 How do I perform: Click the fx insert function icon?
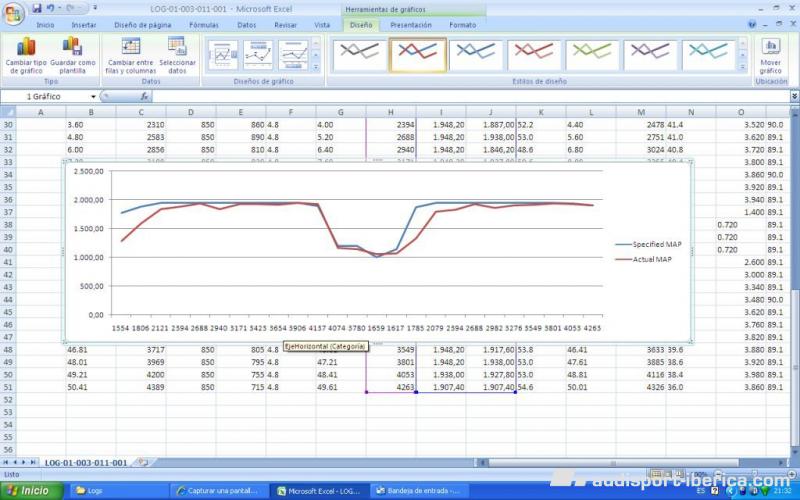pyautogui.click(x=144, y=97)
